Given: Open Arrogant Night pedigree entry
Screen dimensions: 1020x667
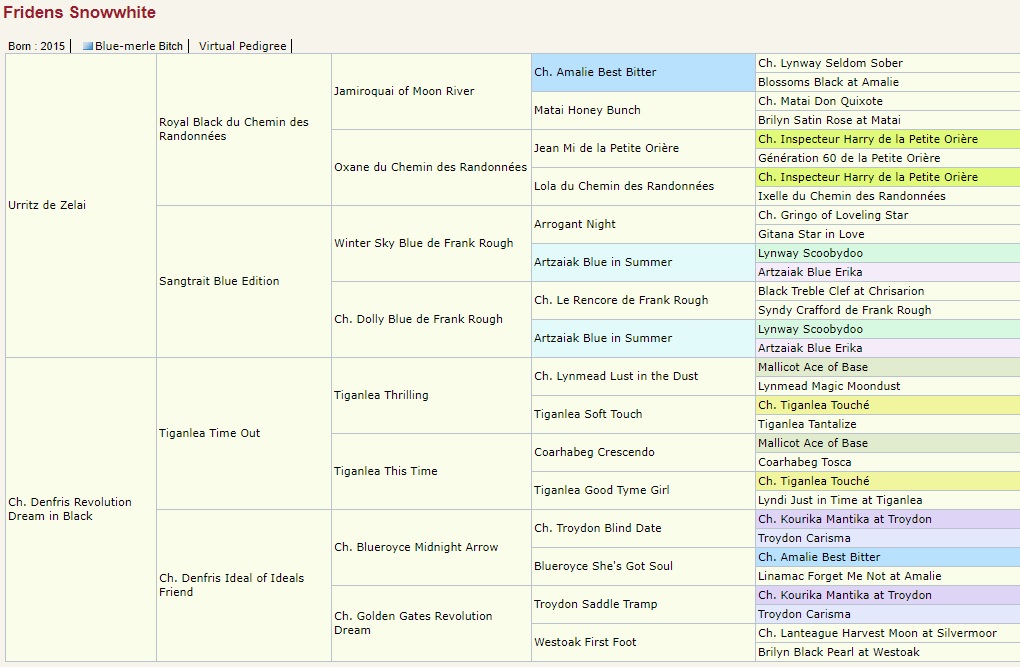Looking at the screenshot, I should pos(575,224).
